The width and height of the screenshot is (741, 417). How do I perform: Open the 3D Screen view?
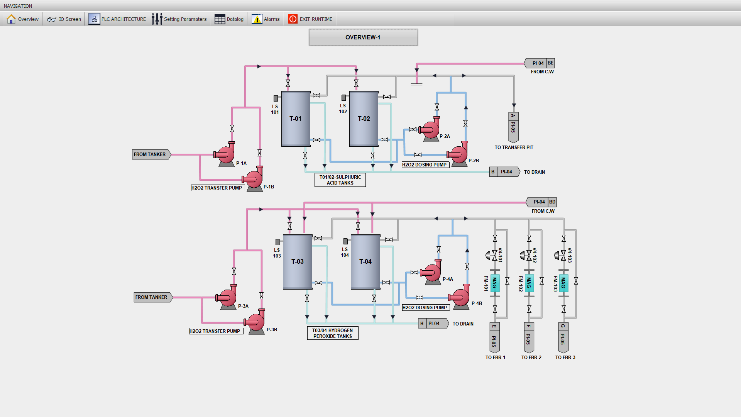pos(66,19)
